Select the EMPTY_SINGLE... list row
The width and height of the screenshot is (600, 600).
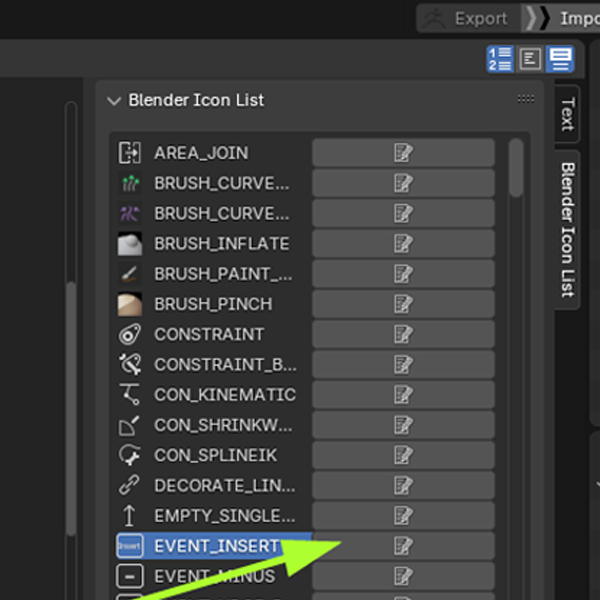tap(214, 515)
